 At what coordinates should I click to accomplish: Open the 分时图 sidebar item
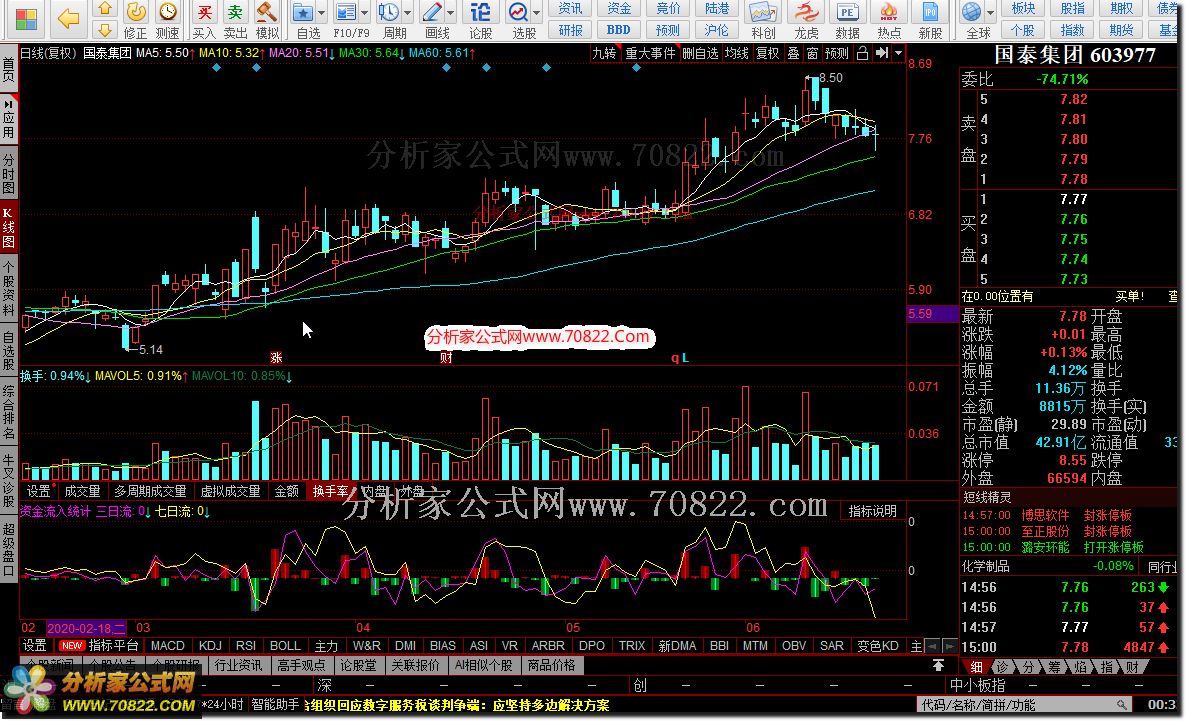click(8, 173)
